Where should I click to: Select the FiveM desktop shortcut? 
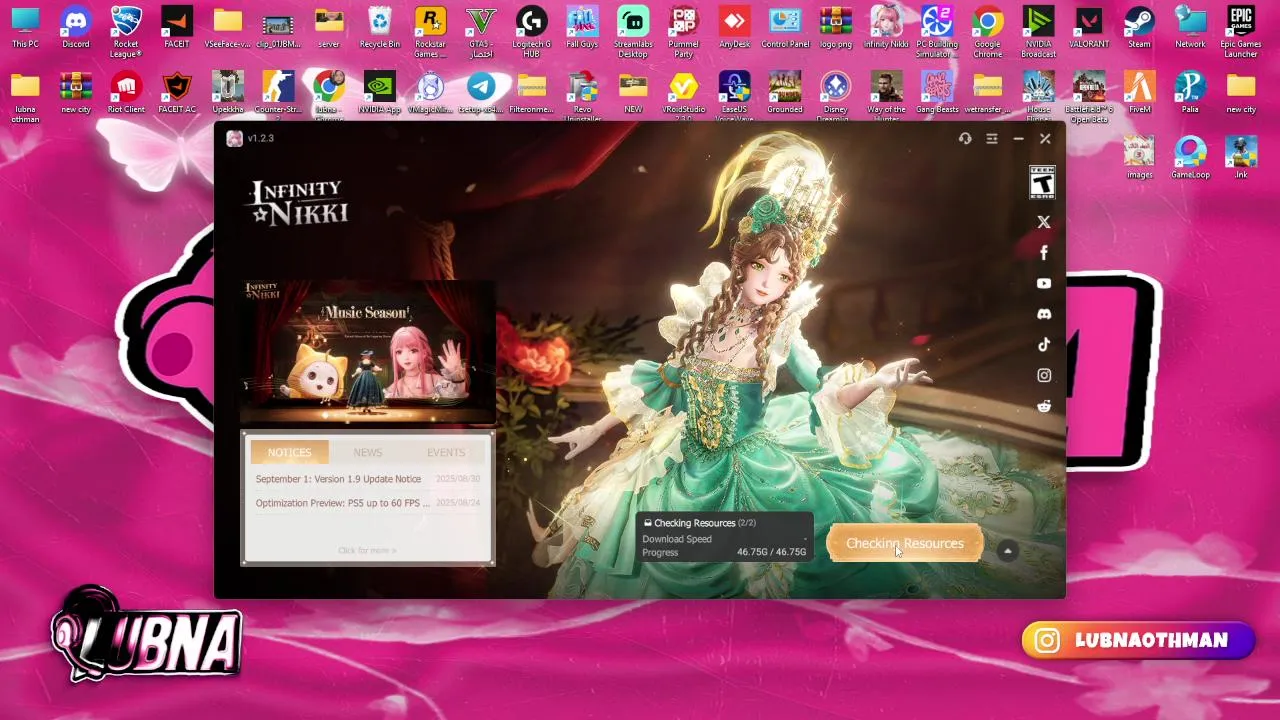(1139, 92)
